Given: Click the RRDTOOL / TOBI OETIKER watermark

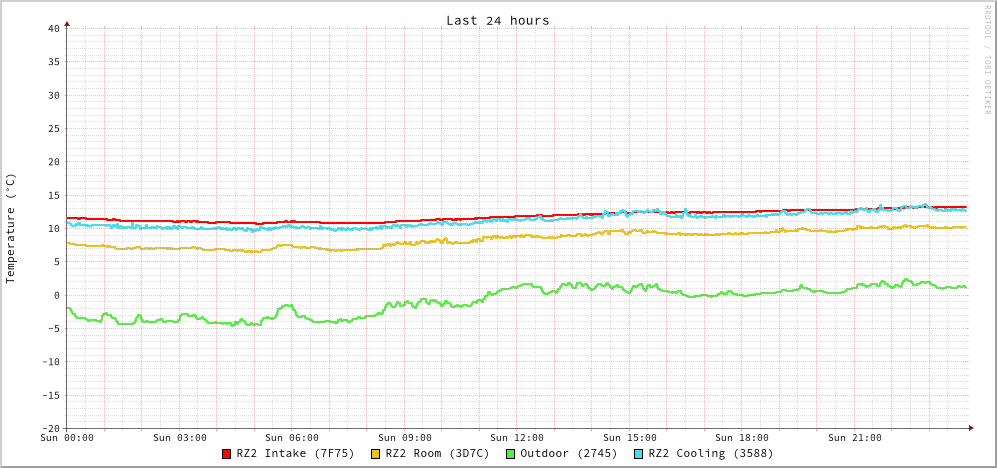Looking at the screenshot, I should 987,59.
